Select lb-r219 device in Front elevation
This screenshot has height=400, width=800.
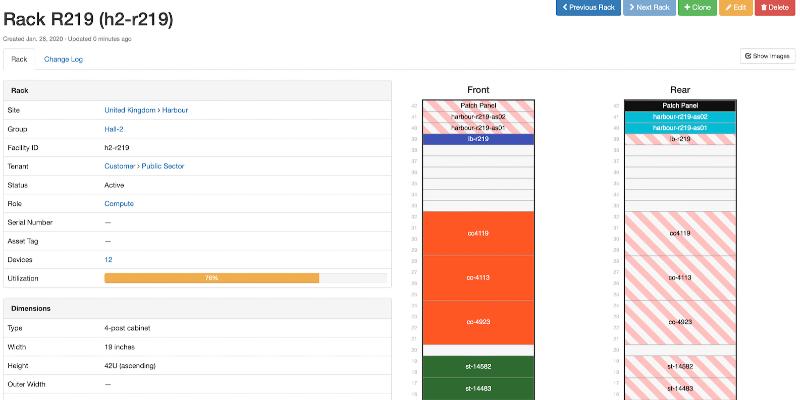coord(478,139)
